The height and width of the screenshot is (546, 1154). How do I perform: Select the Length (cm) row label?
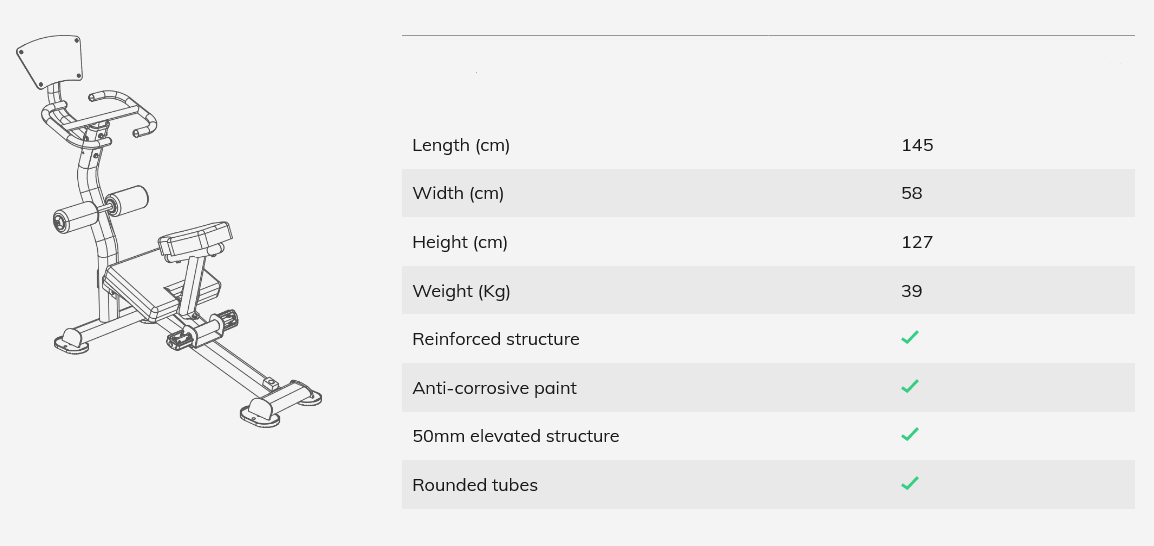pyautogui.click(x=461, y=145)
